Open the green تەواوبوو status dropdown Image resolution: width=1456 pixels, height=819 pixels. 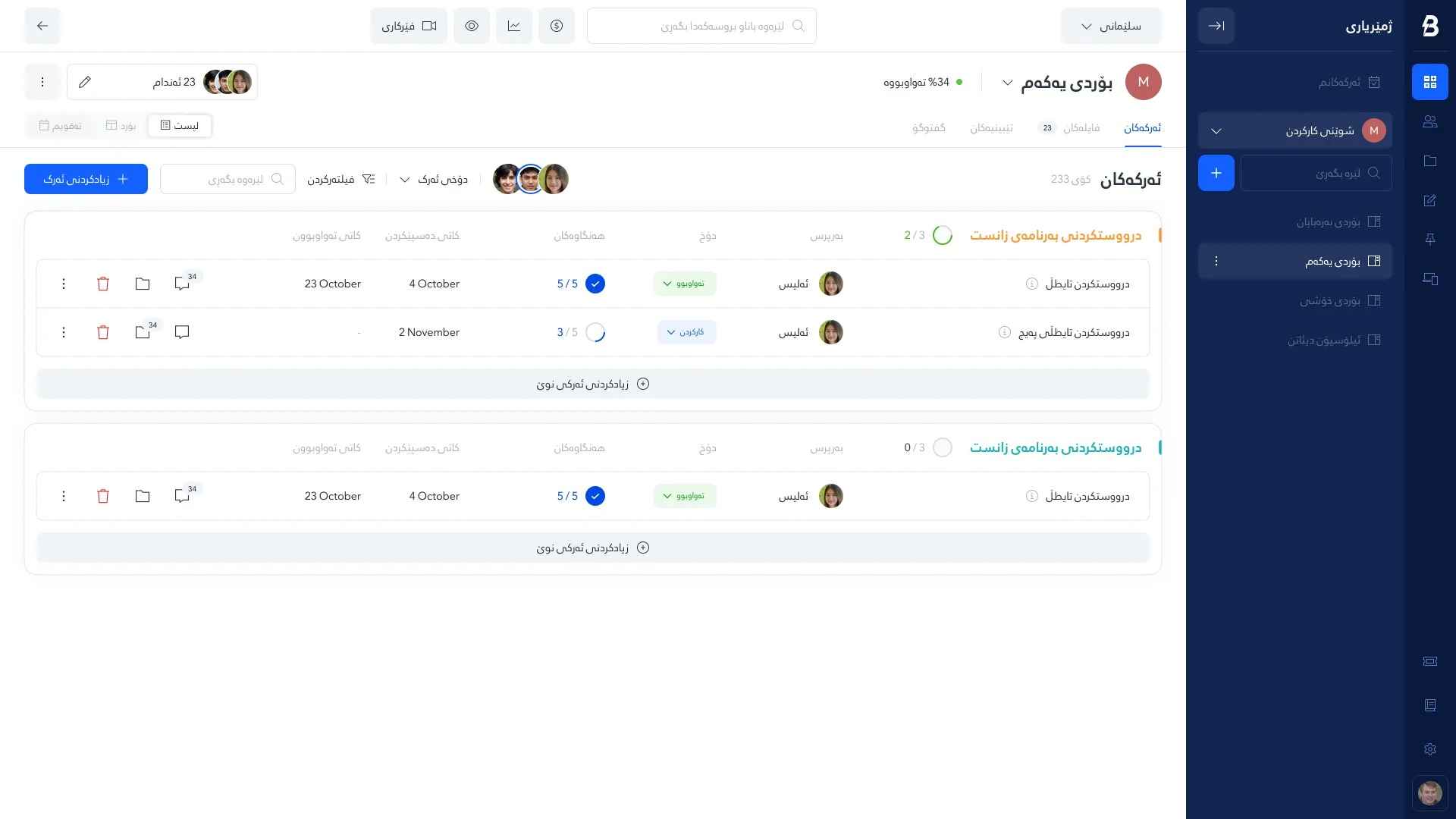pos(685,283)
